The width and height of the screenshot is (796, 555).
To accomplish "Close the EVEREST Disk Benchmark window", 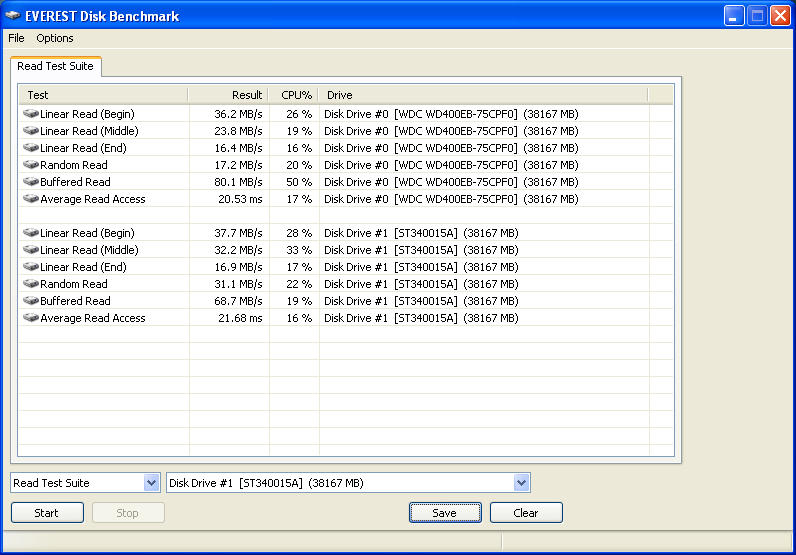I will tap(780, 16).
